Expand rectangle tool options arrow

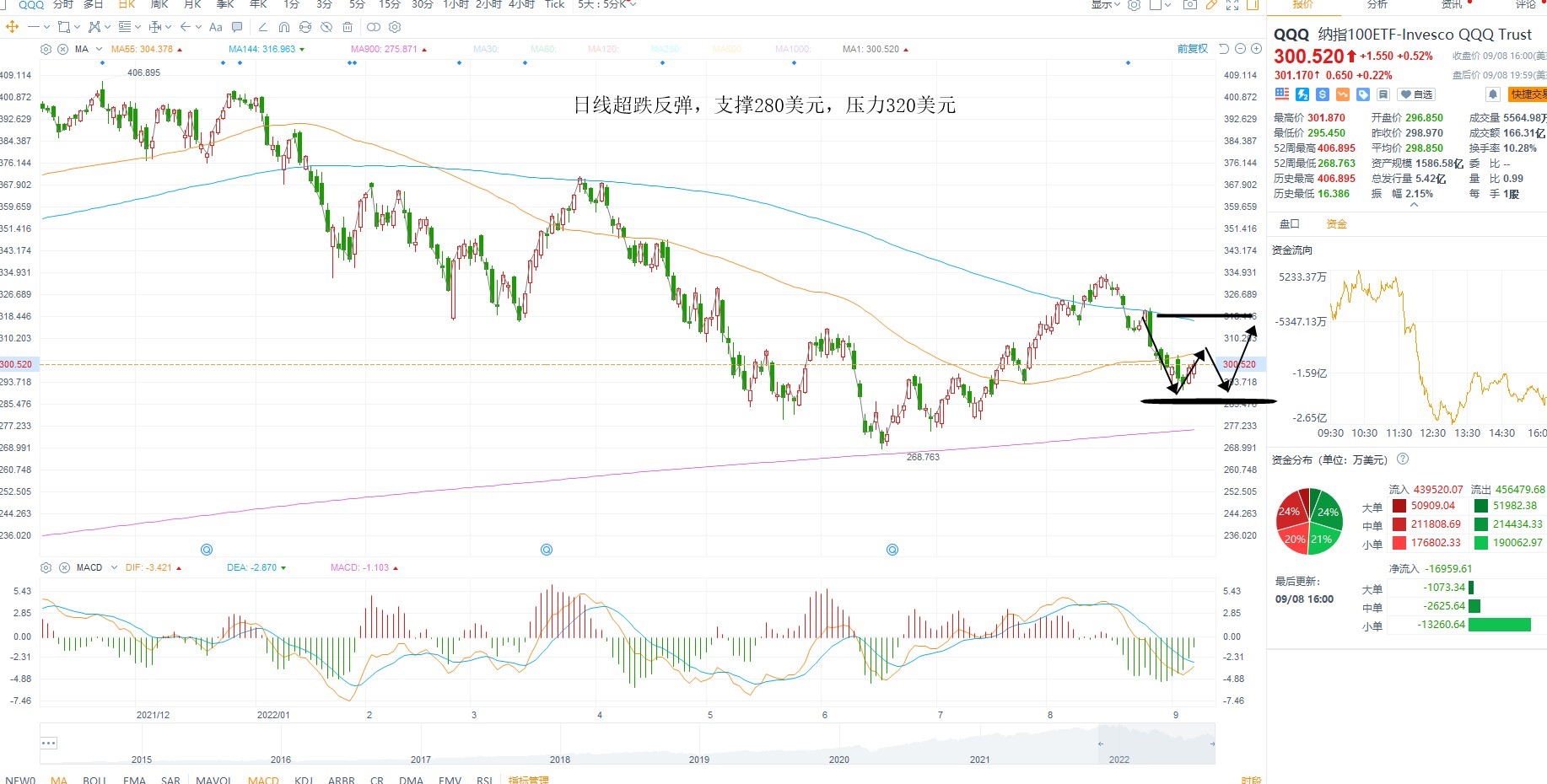[77, 27]
